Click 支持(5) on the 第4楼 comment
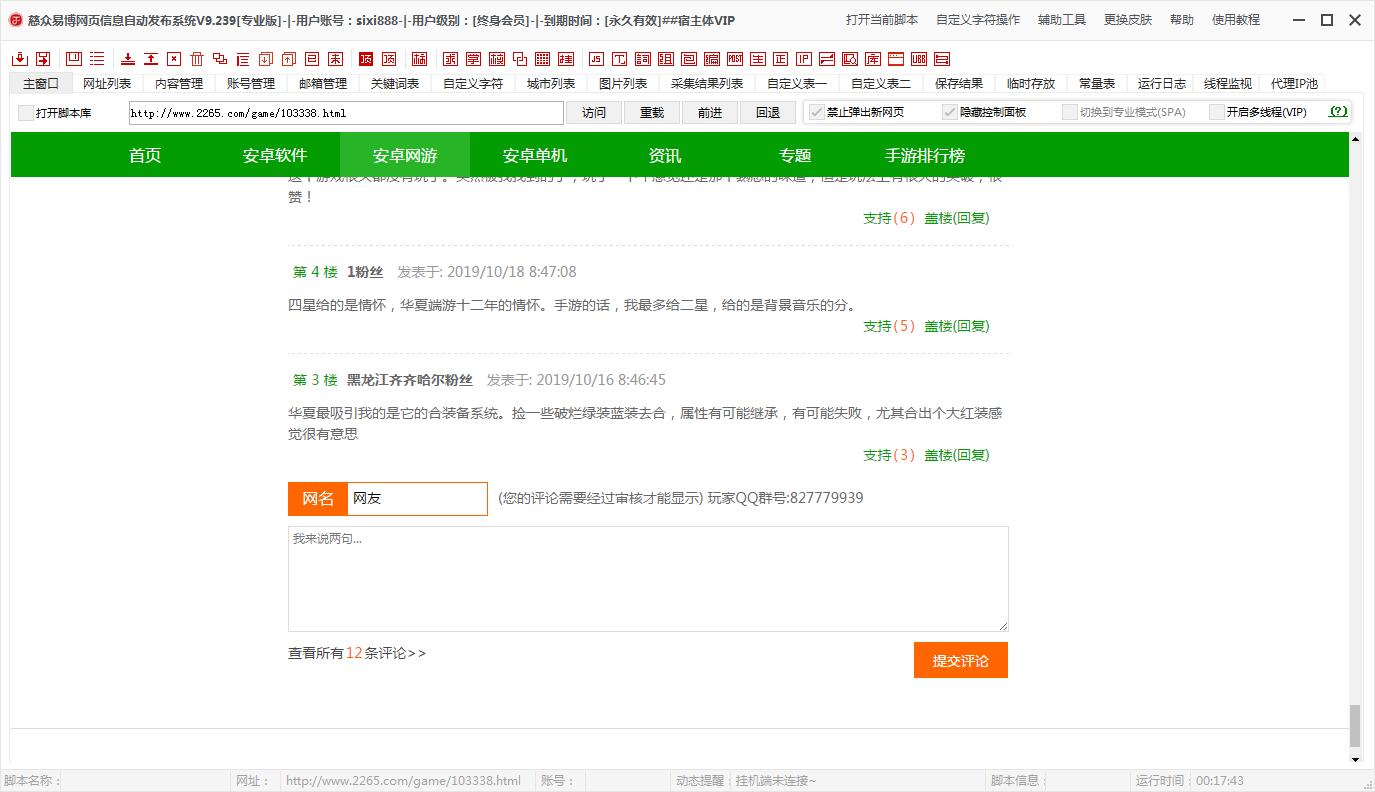Image resolution: width=1375 pixels, height=792 pixels. tap(889, 326)
